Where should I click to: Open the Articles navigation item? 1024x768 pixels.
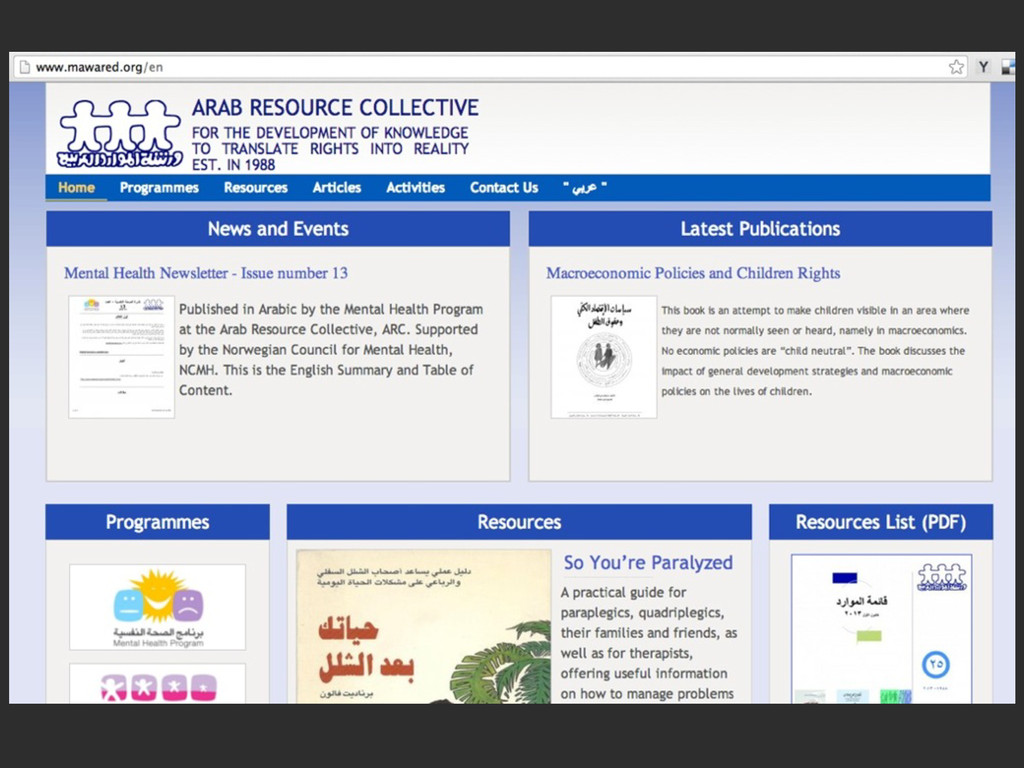pos(337,188)
